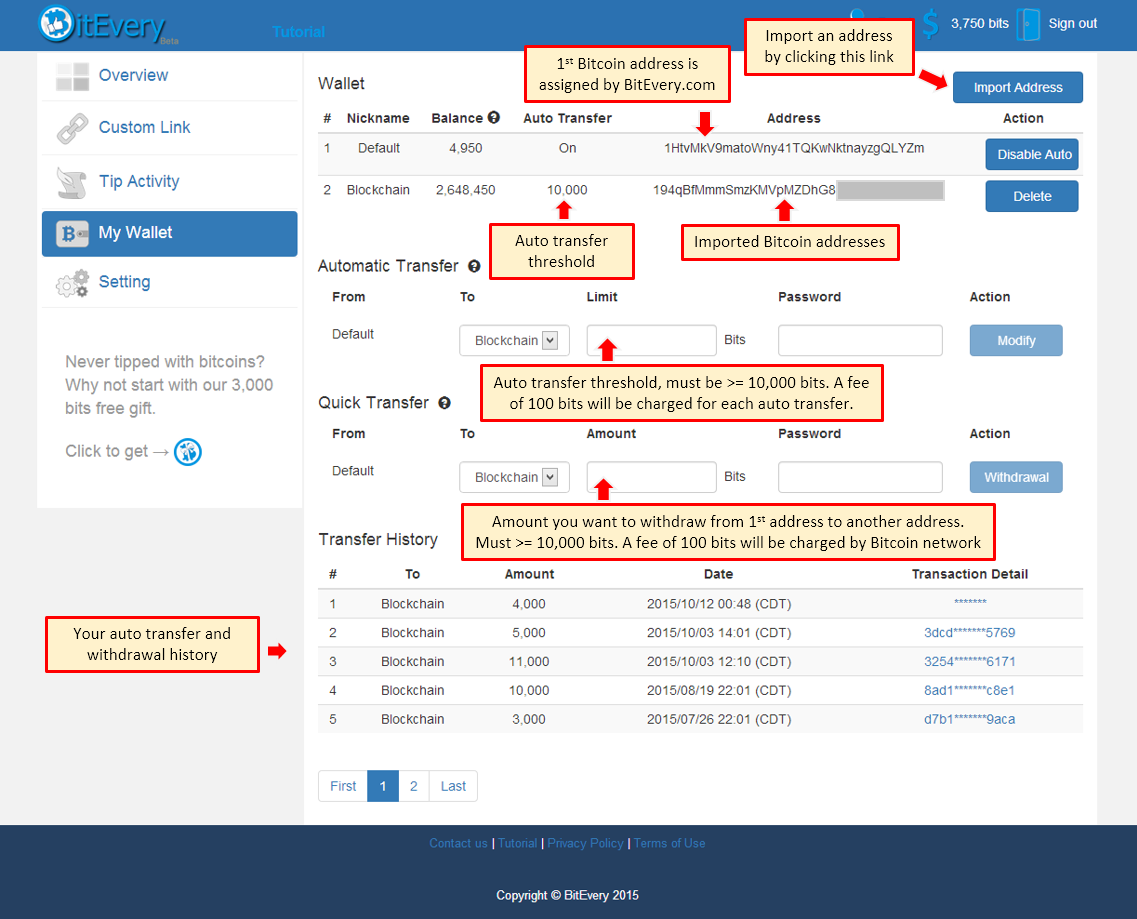The width and height of the screenshot is (1137, 919).
Task: Select My Wallet in sidebar
Action: [x=170, y=234]
